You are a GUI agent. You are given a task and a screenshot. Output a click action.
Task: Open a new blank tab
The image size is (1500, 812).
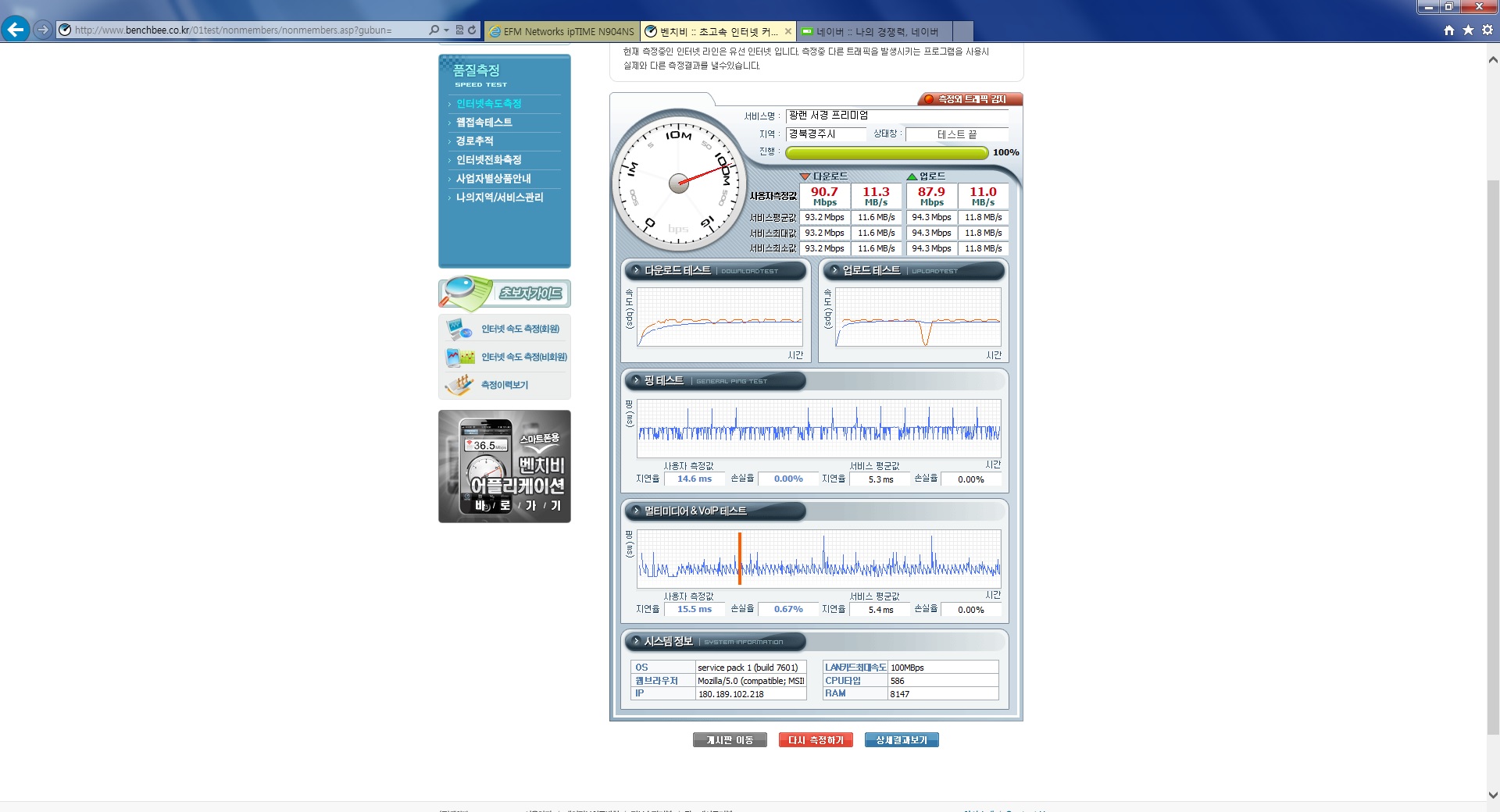pyautogui.click(x=963, y=31)
